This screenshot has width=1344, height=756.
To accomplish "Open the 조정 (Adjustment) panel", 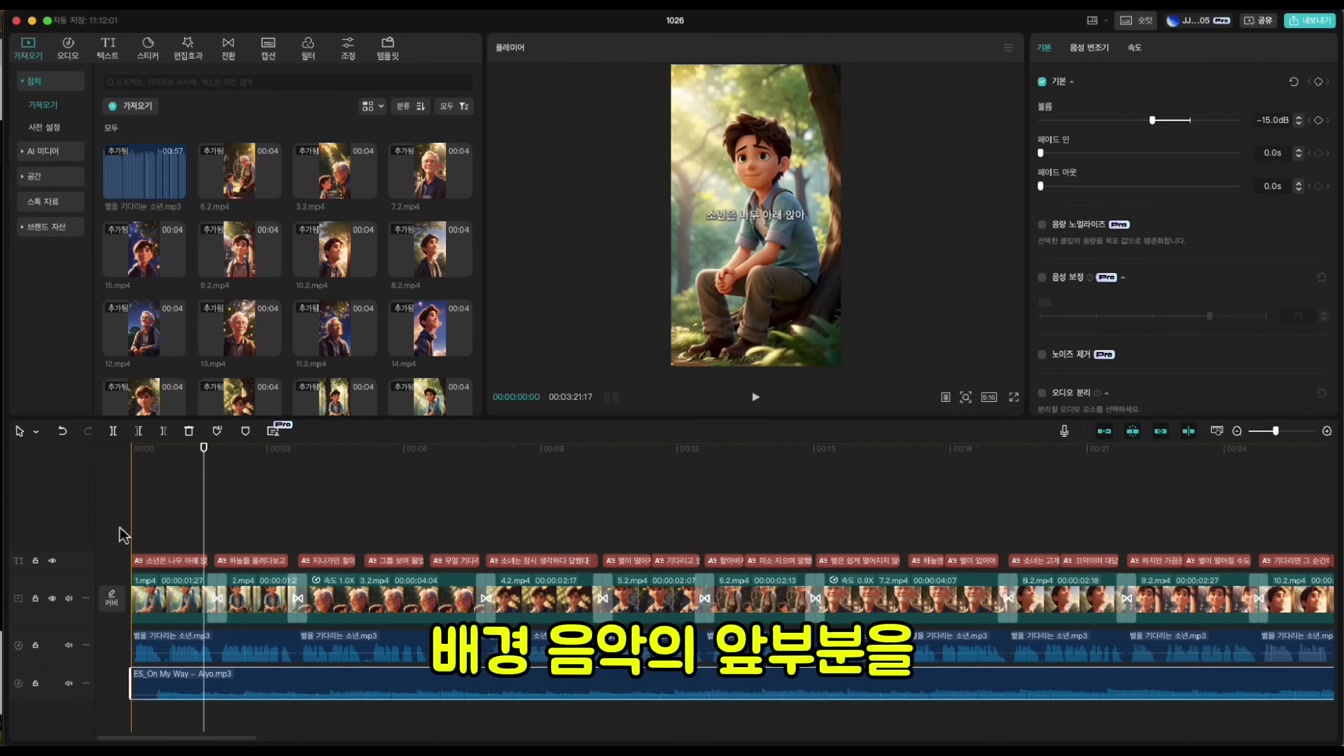I will coord(348,48).
